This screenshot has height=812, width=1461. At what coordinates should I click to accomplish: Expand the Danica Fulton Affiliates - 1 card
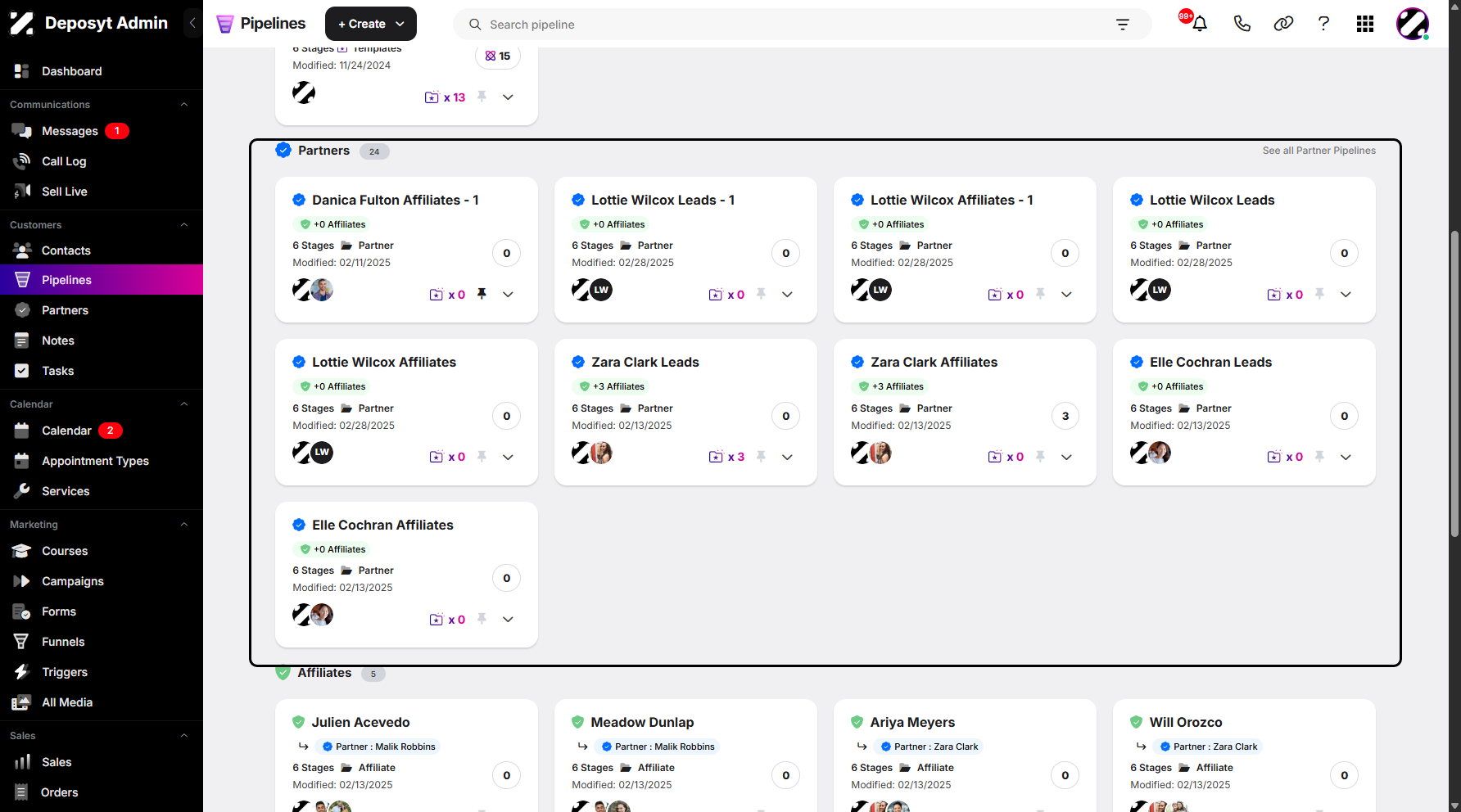[508, 295]
